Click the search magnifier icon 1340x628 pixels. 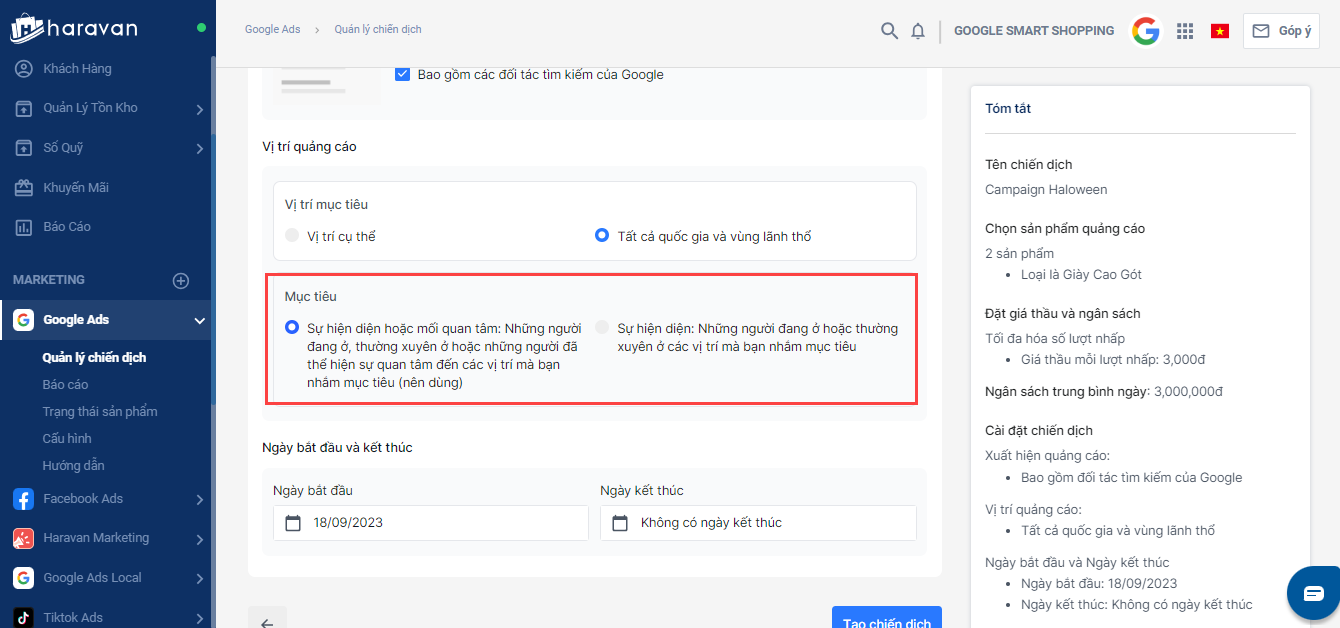click(889, 31)
